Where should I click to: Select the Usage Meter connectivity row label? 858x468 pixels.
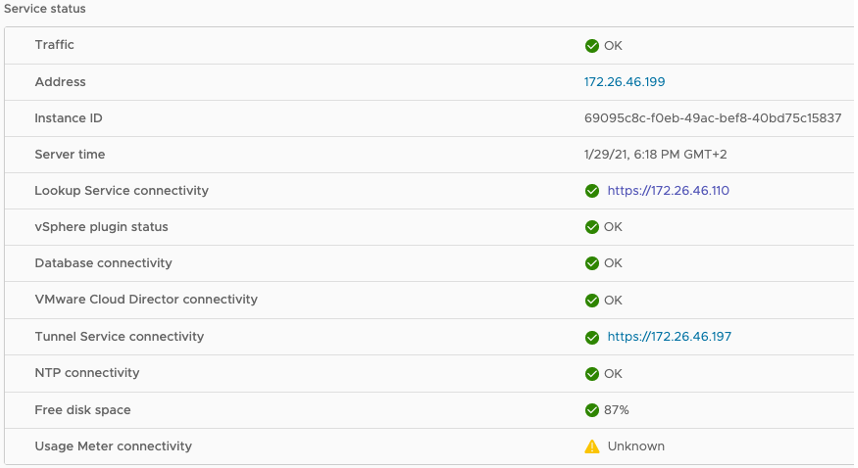113,446
